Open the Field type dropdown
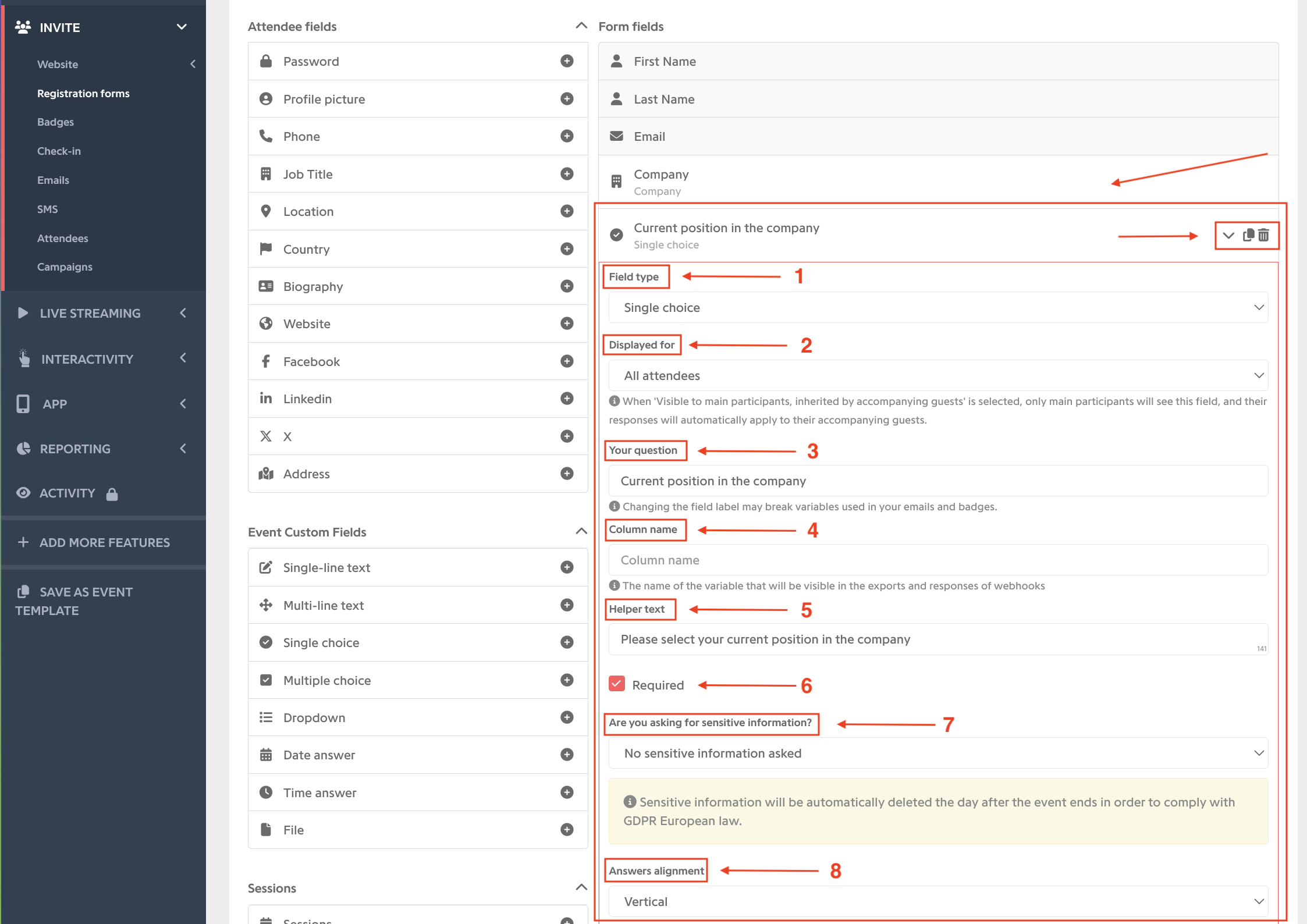Image resolution: width=1307 pixels, height=924 pixels. (x=938, y=307)
